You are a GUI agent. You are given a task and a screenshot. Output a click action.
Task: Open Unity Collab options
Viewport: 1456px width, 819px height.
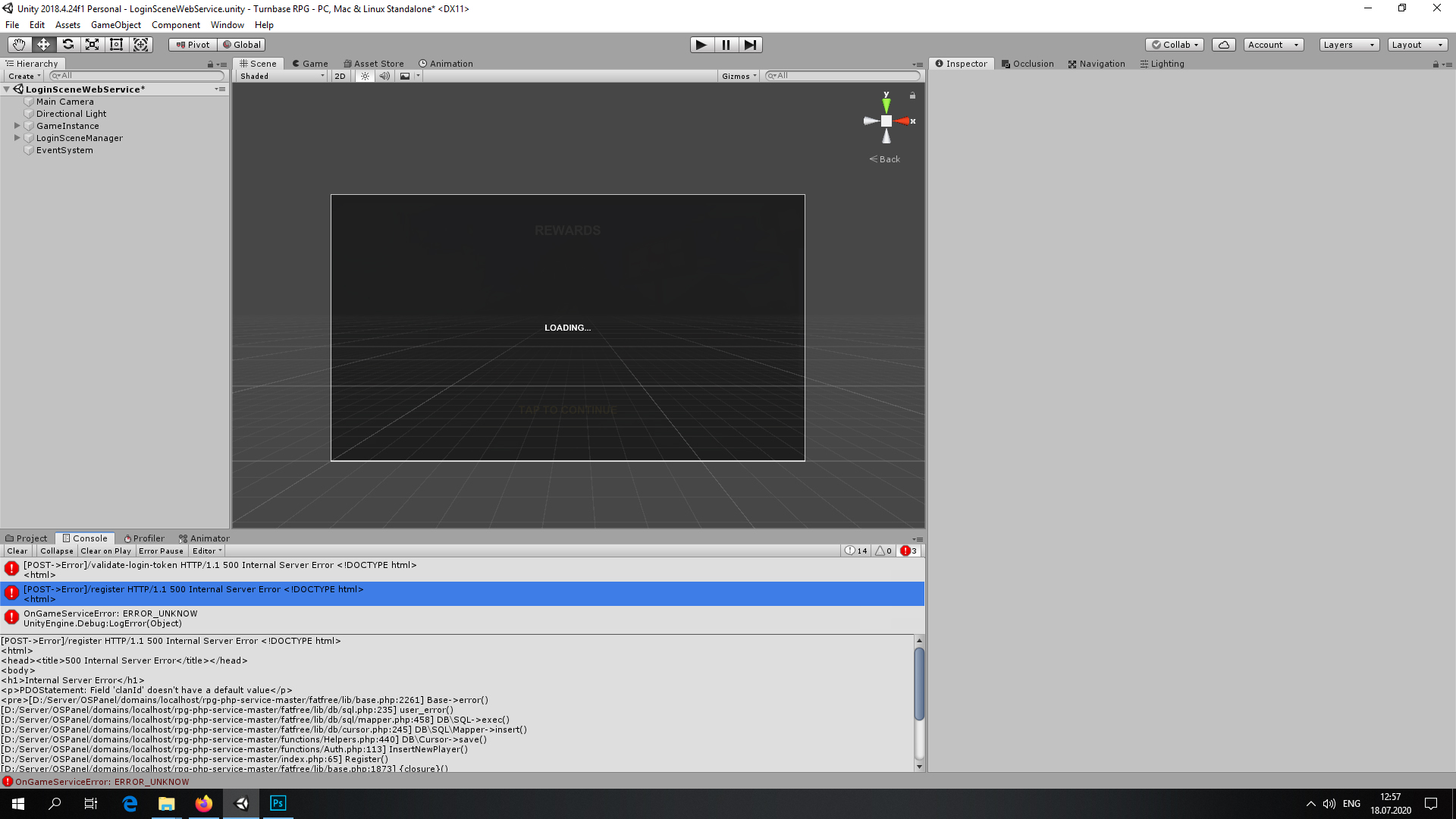[1174, 44]
